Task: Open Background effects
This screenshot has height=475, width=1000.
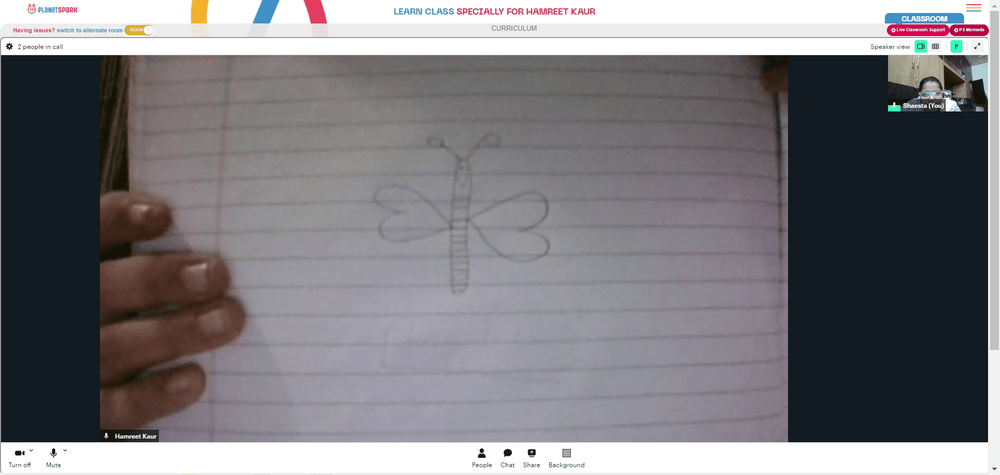Action: (x=566, y=458)
